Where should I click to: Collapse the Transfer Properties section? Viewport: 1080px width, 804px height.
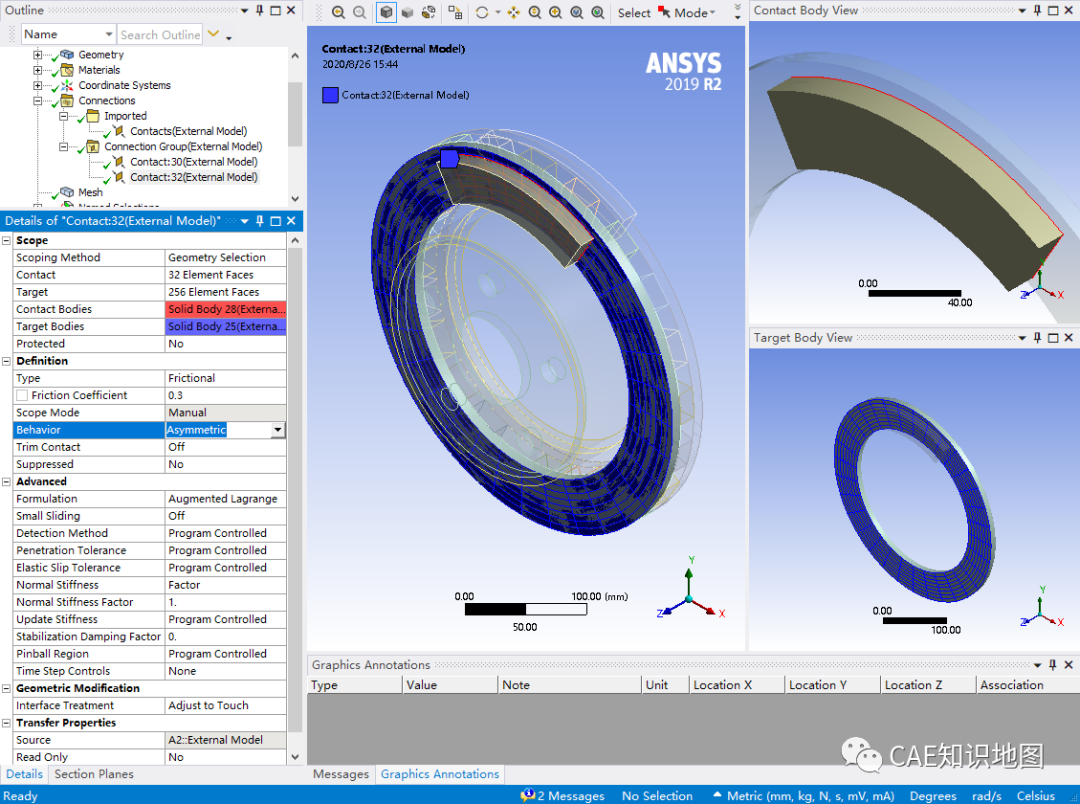6,723
